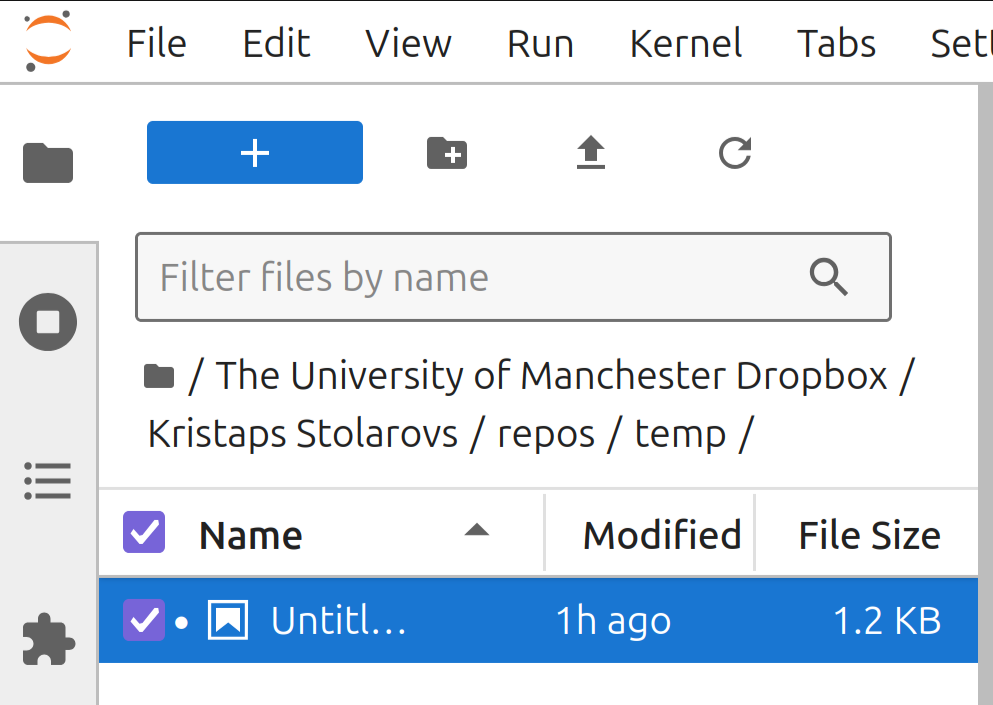This screenshot has height=705, width=993.
Task: Toggle the select-all files checkbox
Action: pyautogui.click(x=144, y=532)
